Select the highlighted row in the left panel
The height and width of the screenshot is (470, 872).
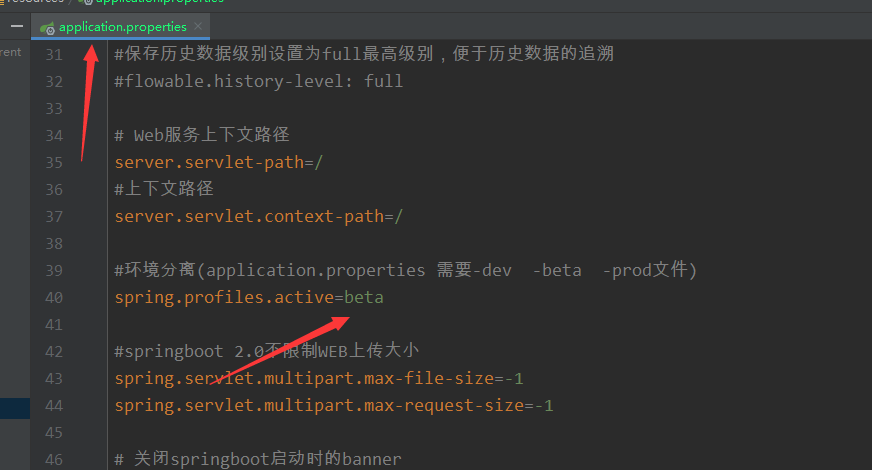coord(15,407)
